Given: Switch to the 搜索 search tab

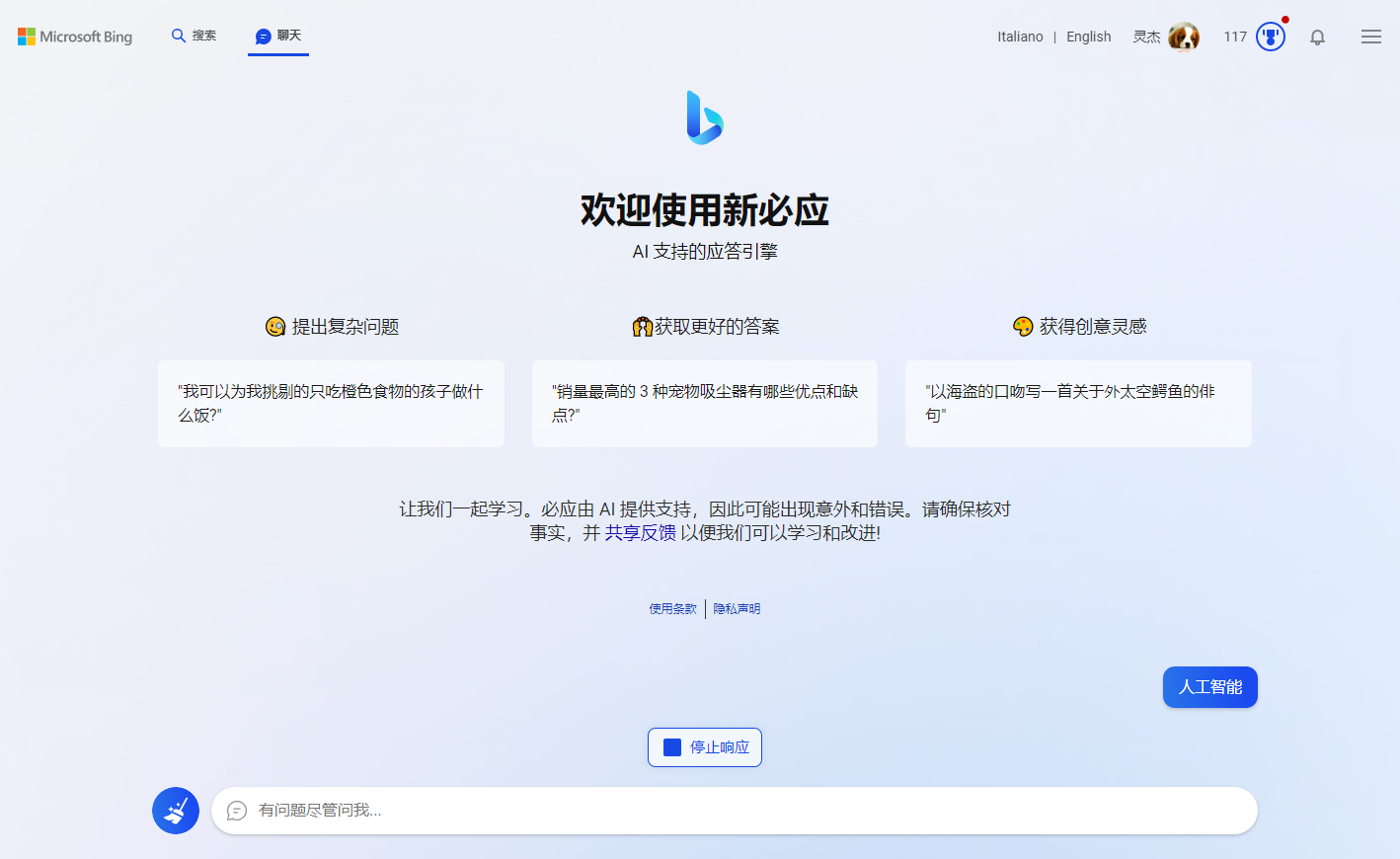Looking at the screenshot, I should (194, 36).
